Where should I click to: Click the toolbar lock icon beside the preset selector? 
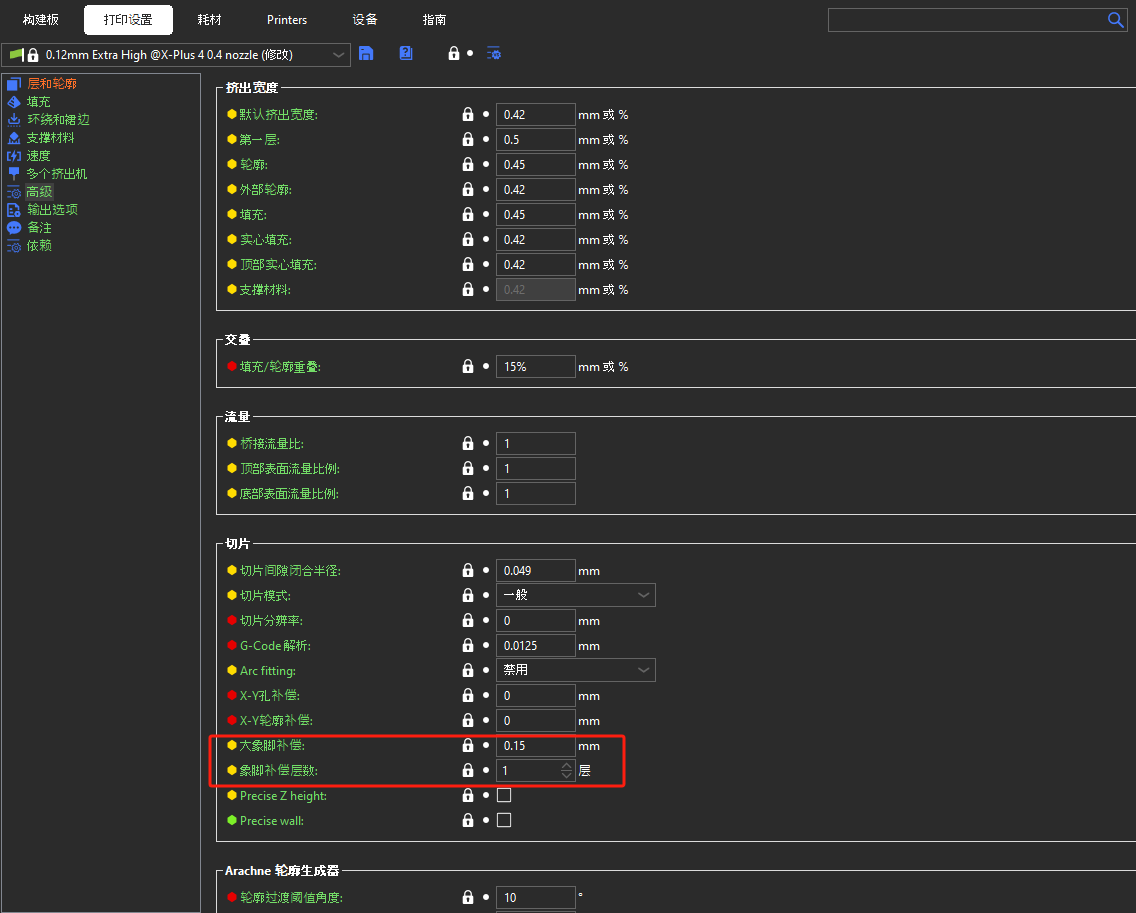[x=454, y=54]
